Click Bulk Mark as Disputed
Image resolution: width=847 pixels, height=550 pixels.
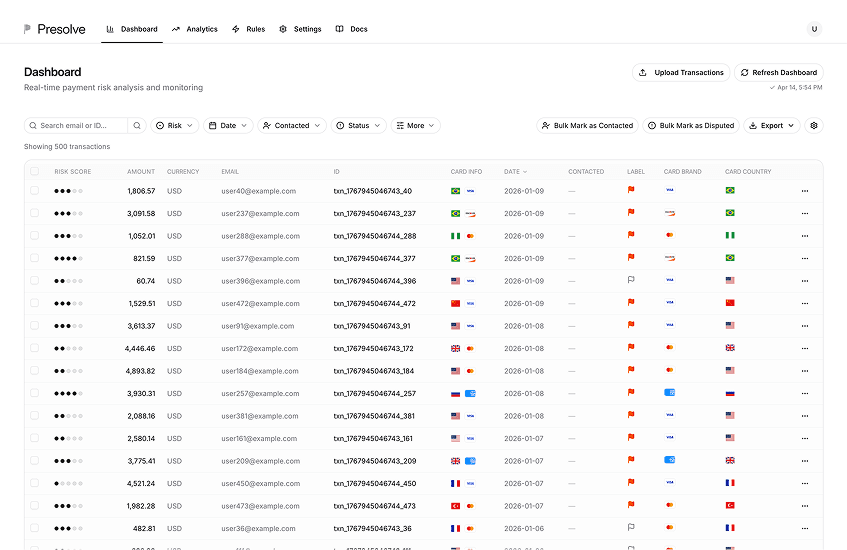pyautogui.click(x=691, y=125)
